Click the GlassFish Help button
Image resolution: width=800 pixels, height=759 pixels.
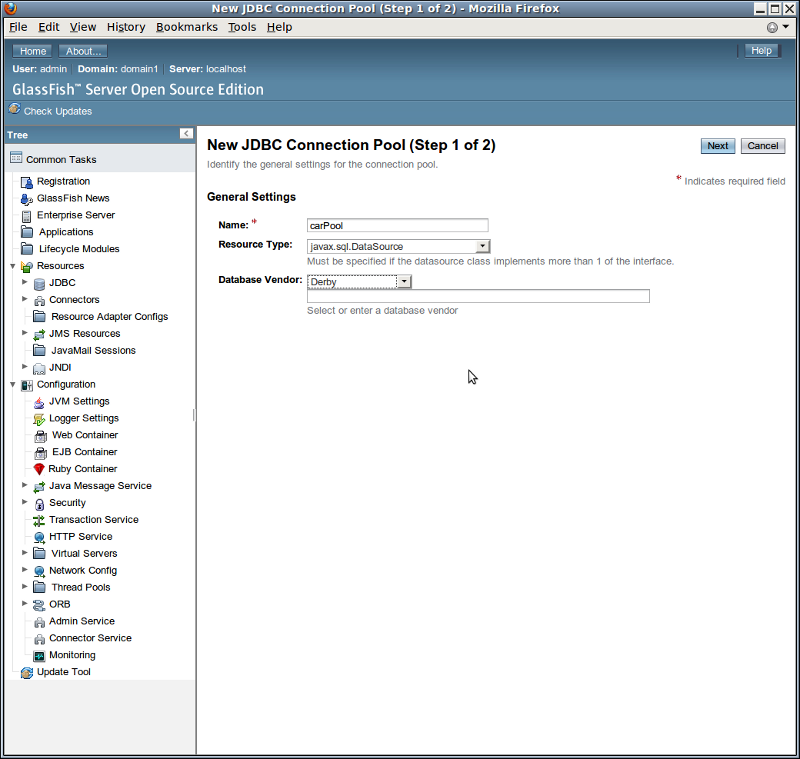tap(761, 50)
